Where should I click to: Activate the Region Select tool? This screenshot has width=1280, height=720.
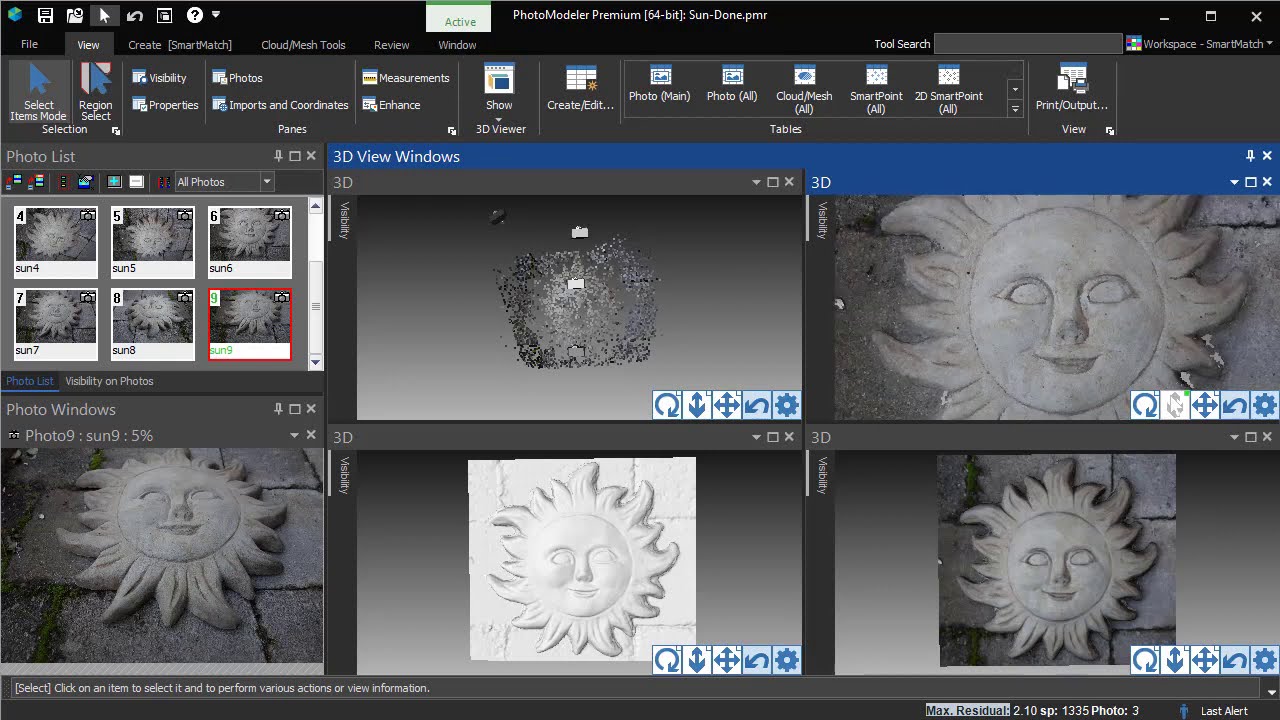click(x=96, y=92)
